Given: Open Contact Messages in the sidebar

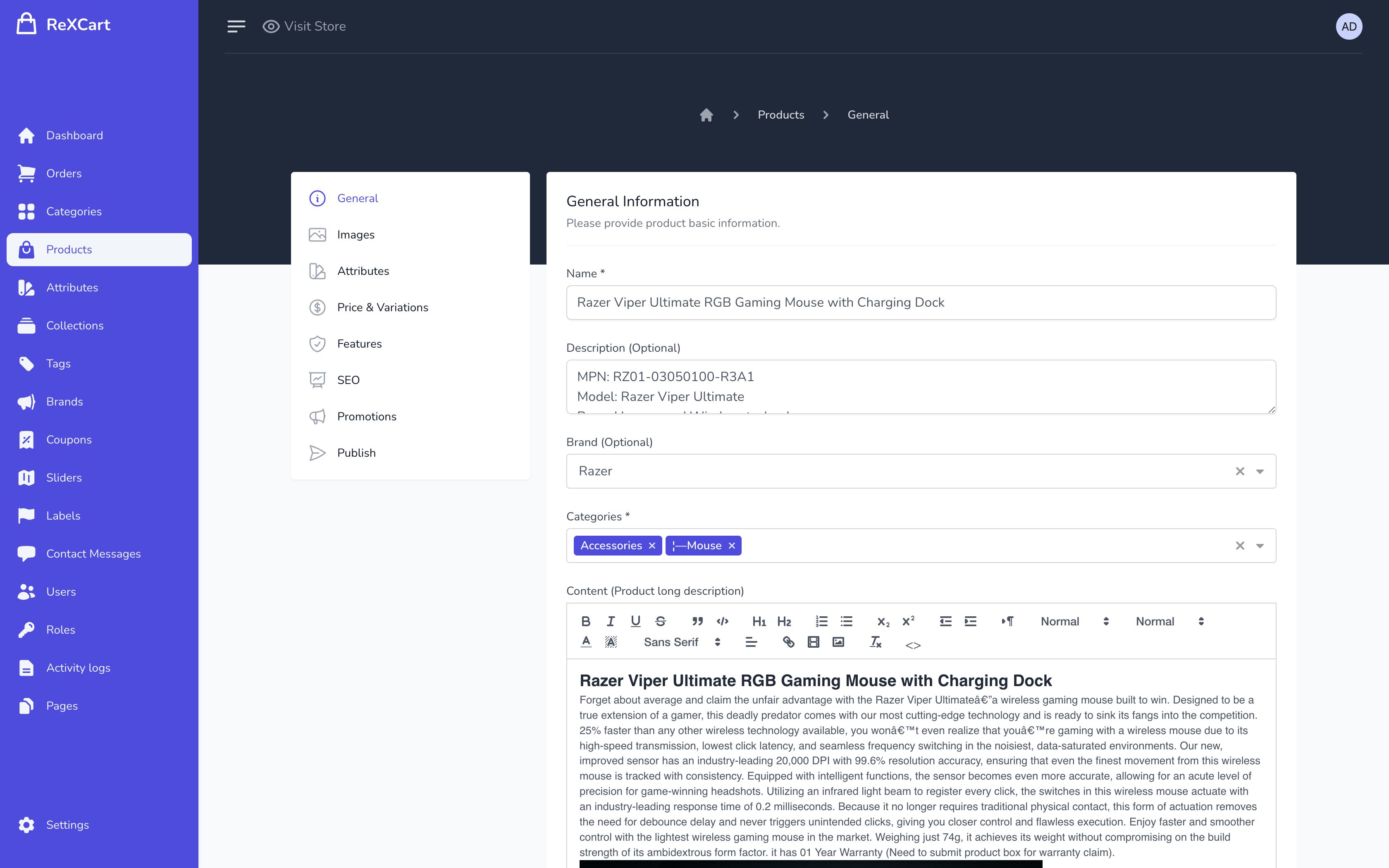Looking at the screenshot, I should point(99,554).
